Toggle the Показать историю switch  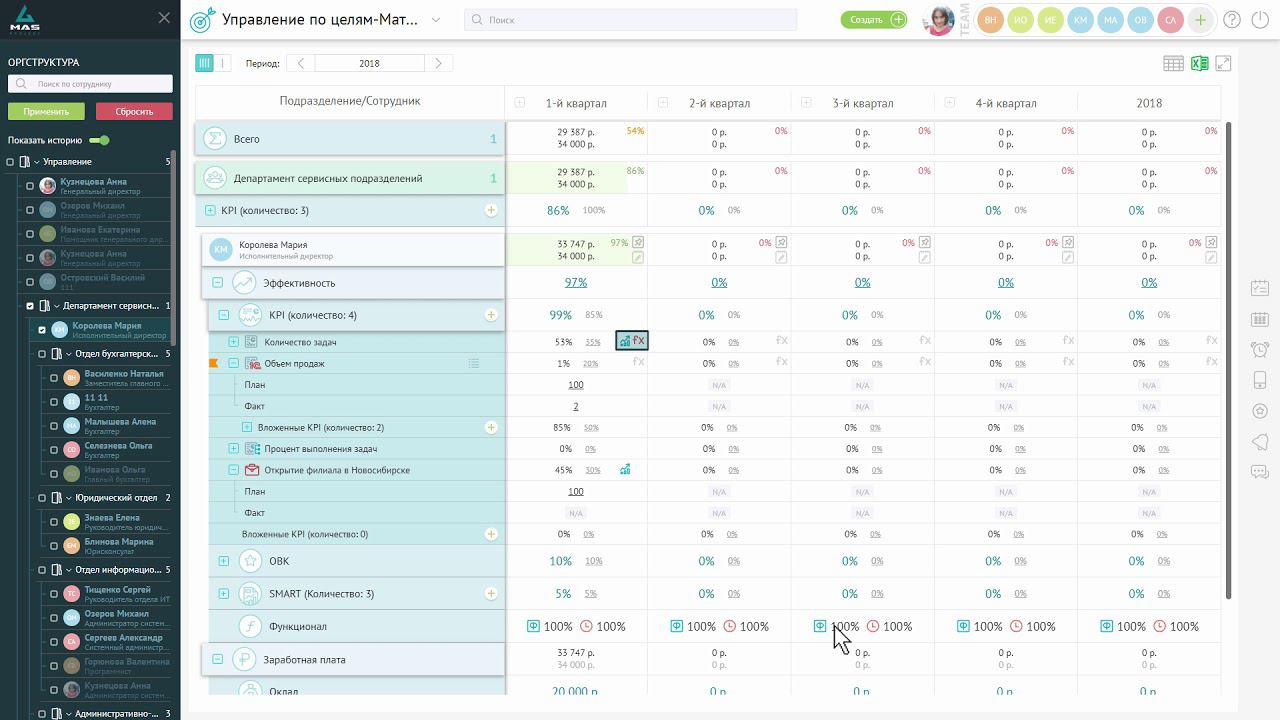[99, 140]
